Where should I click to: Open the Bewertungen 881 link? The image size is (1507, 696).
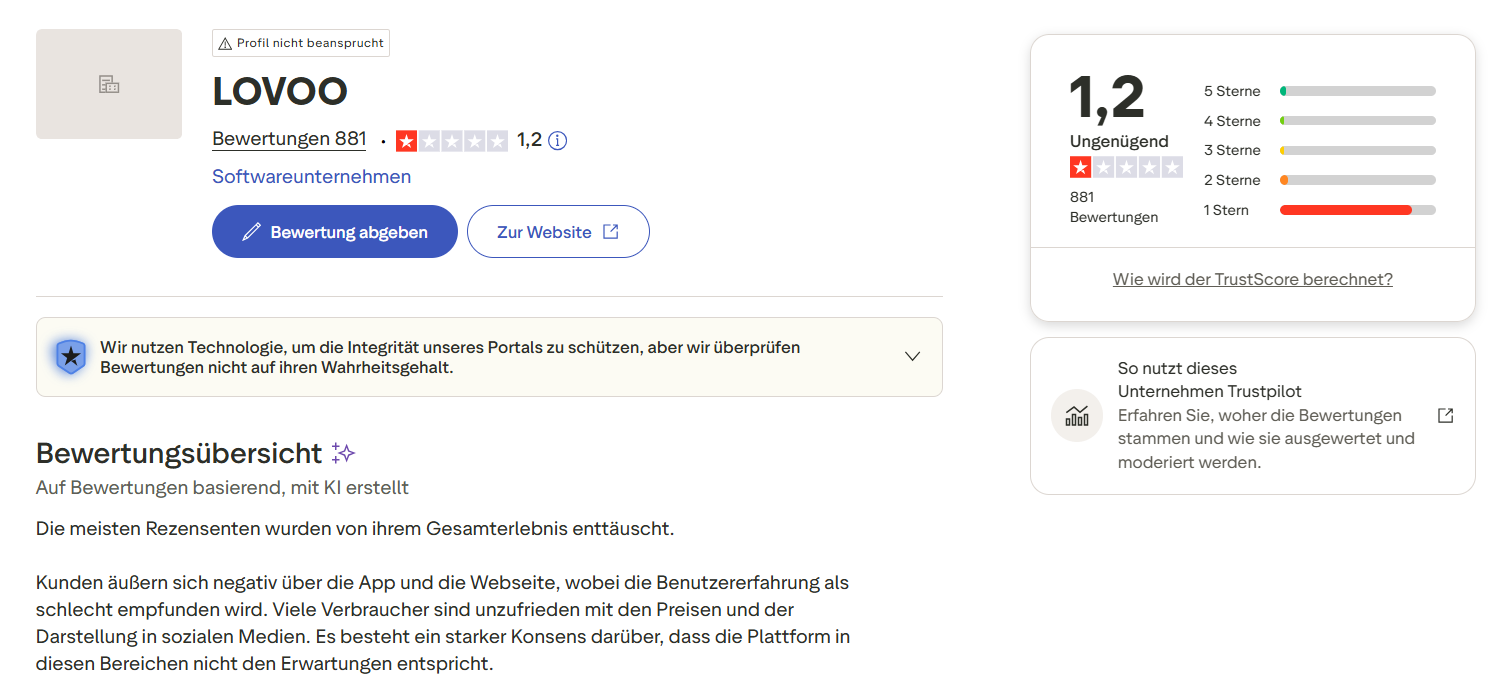point(289,140)
